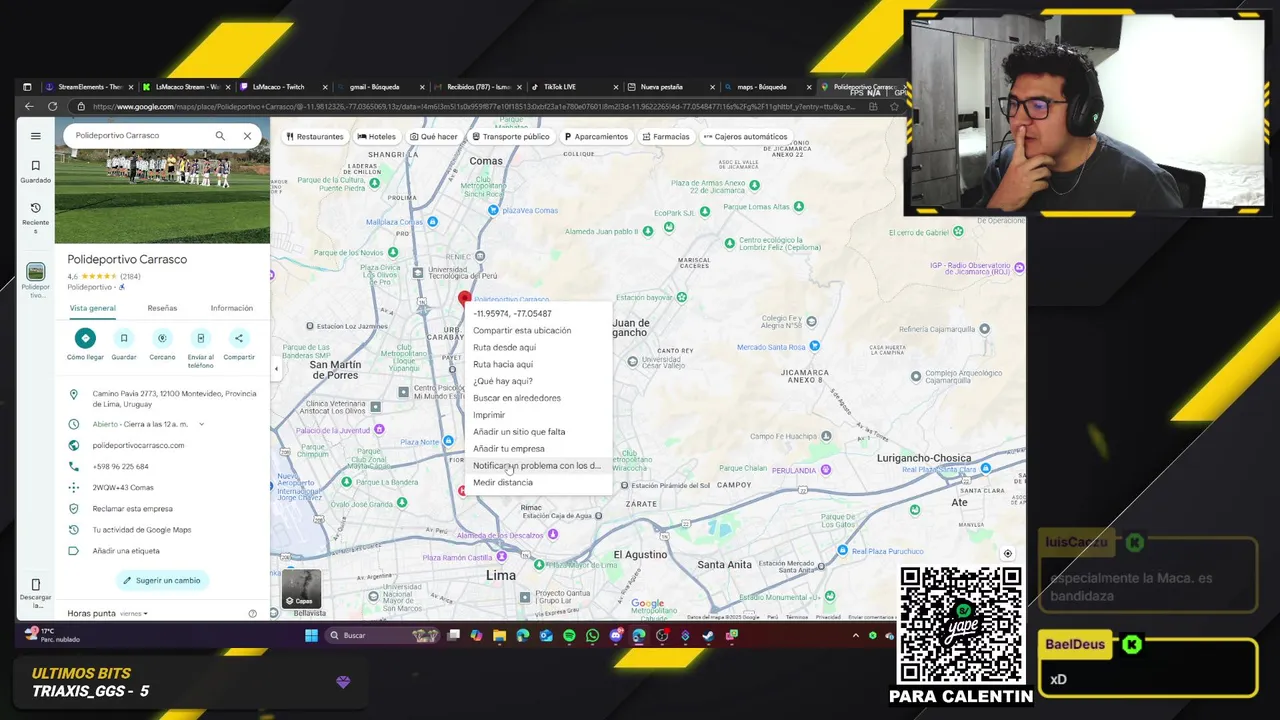
Task: Select coordinates -11.95974, -77.05487 in context menu
Action: point(540,313)
